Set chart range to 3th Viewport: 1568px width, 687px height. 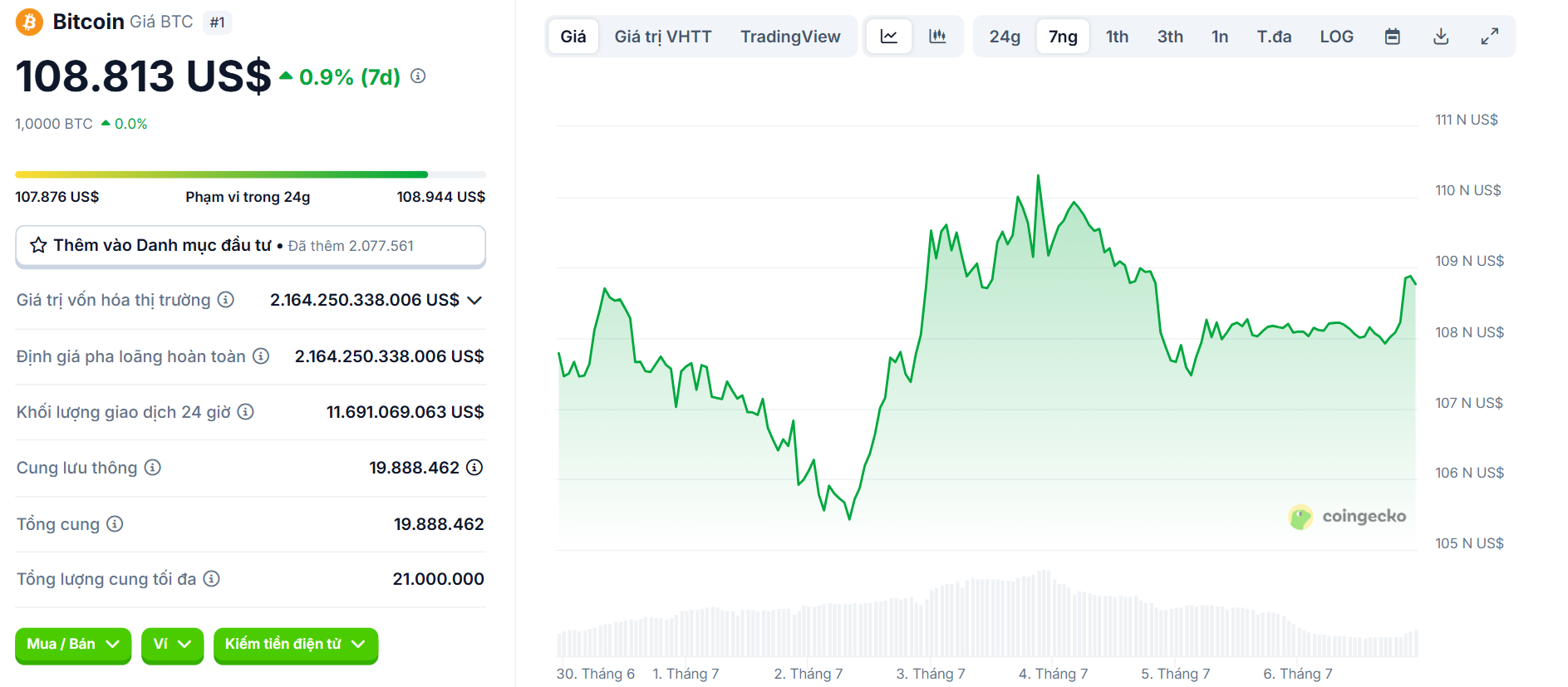[x=1170, y=37]
